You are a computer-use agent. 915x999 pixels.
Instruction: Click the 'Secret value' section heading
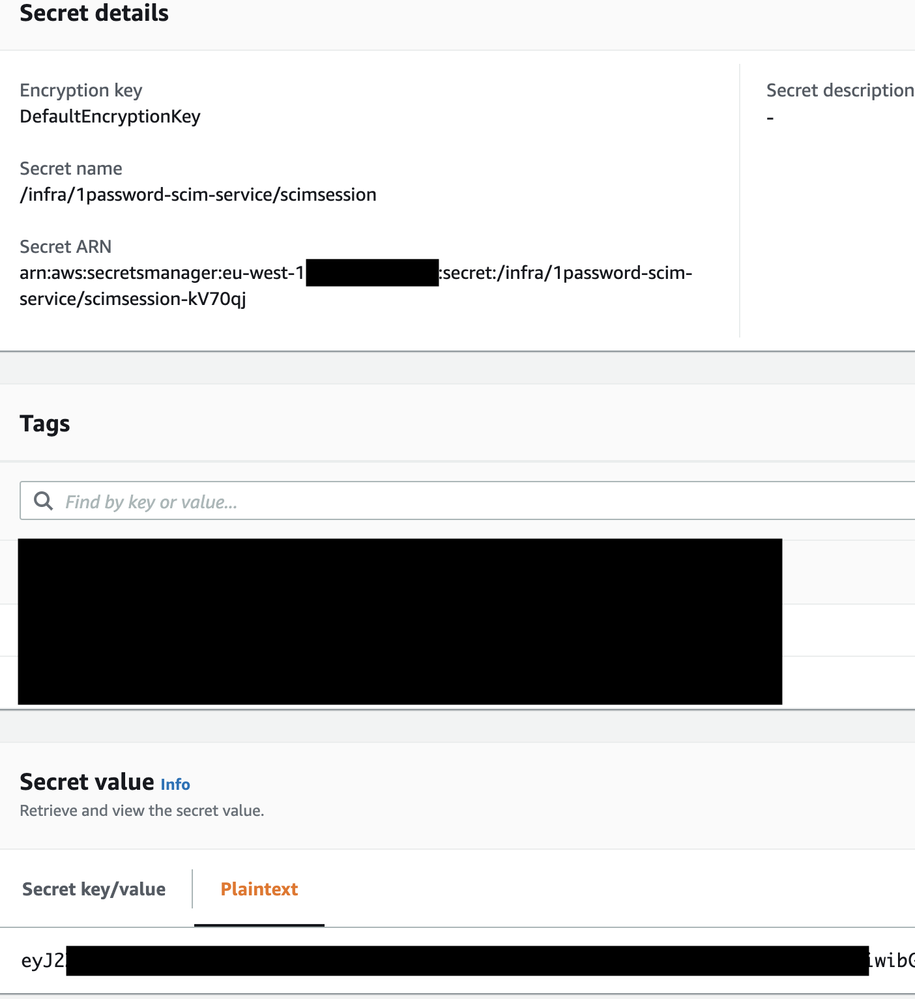pyautogui.click(x=87, y=781)
